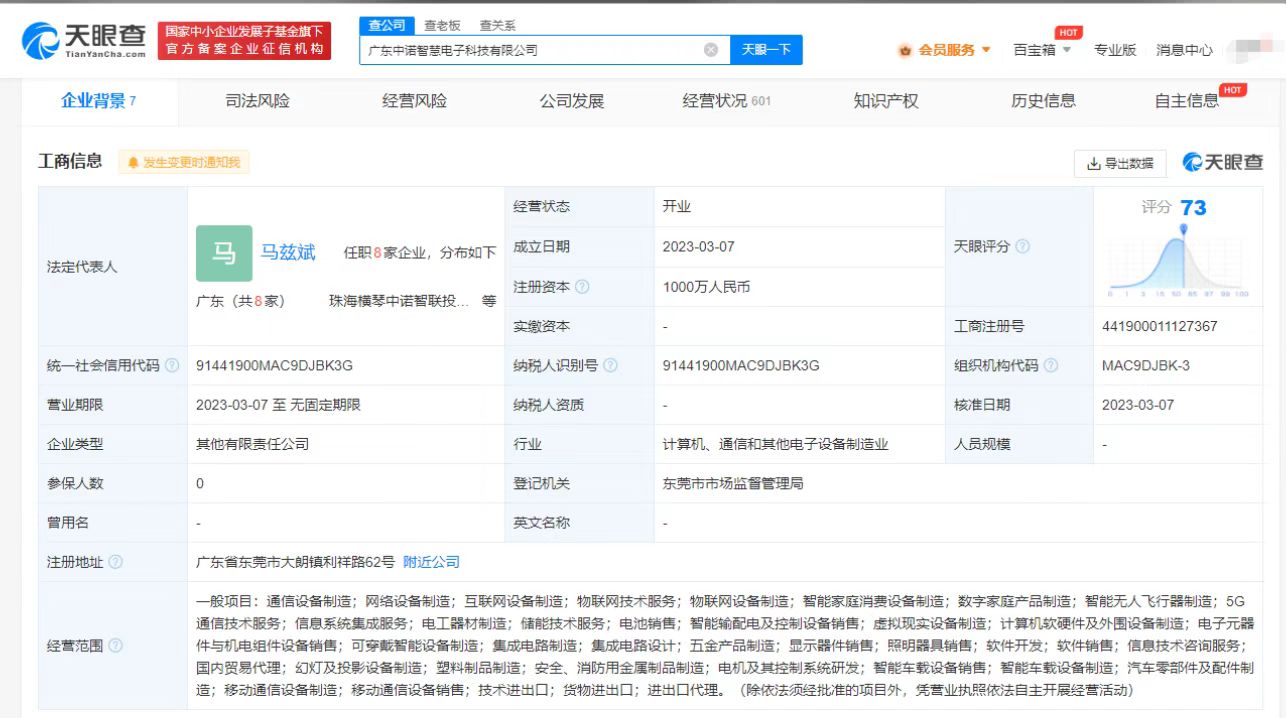Open the 司法风险 tab
The image size is (1286, 718).
pyautogui.click(x=257, y=101)
